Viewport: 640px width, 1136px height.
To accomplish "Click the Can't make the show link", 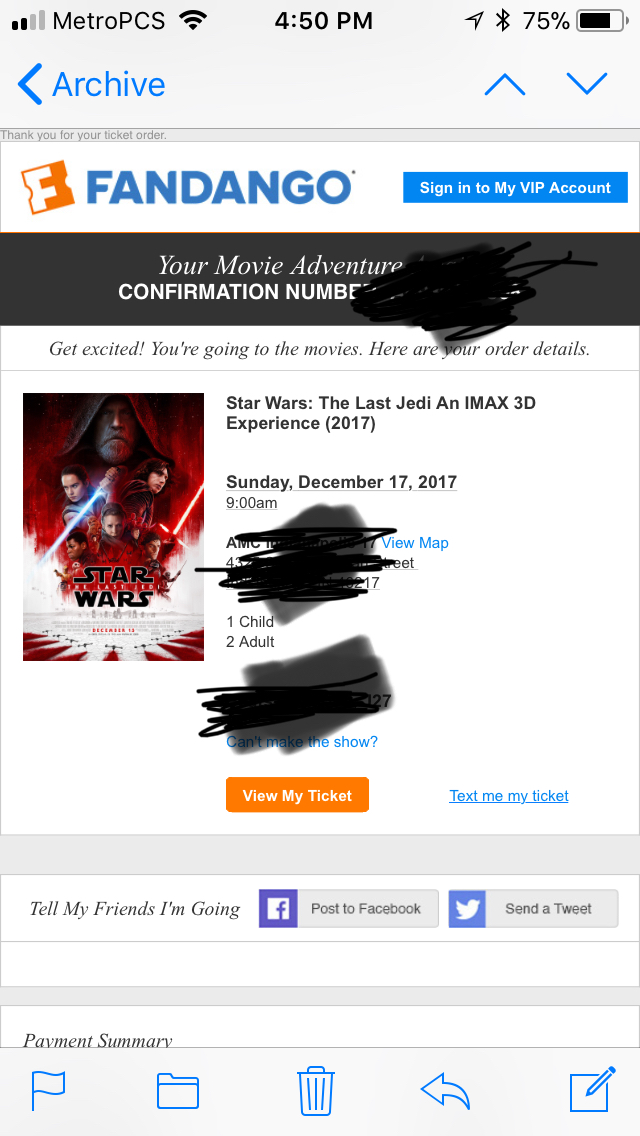I will (302, 741).
